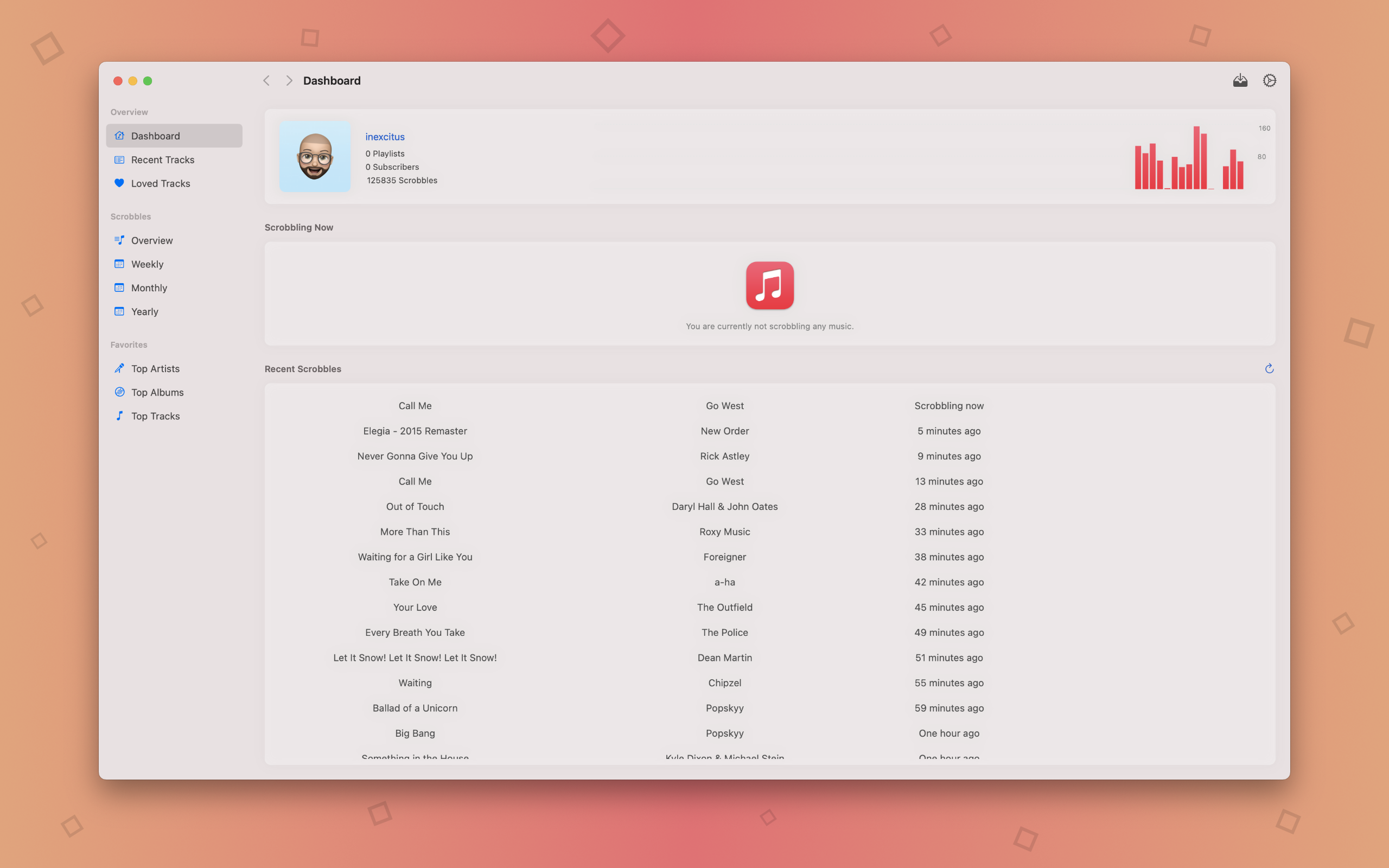Click the Weekly calendar icon
The width and height of the screenshot is (1389, 868).
click(119, 264)
